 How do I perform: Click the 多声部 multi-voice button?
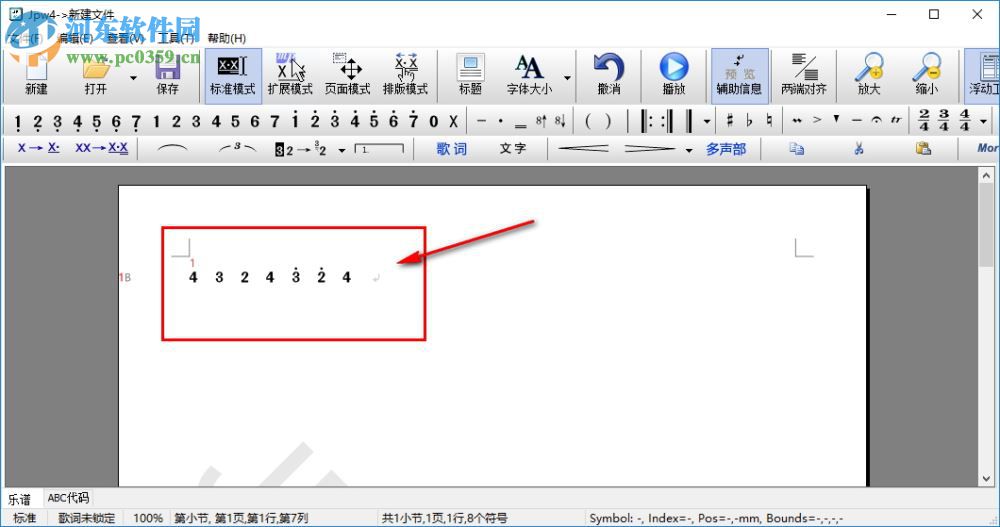click(726, 149)
